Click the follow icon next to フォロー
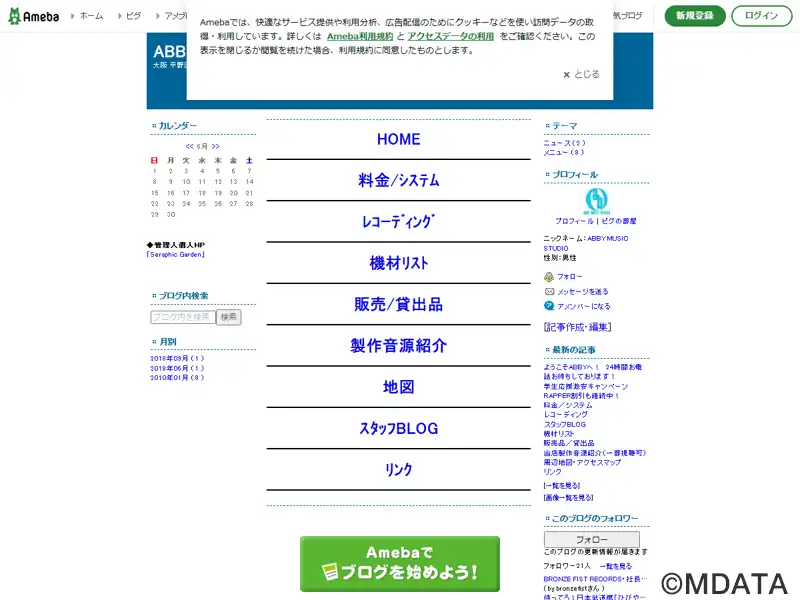This screenshot has height=600, width=800. [549, 277]
